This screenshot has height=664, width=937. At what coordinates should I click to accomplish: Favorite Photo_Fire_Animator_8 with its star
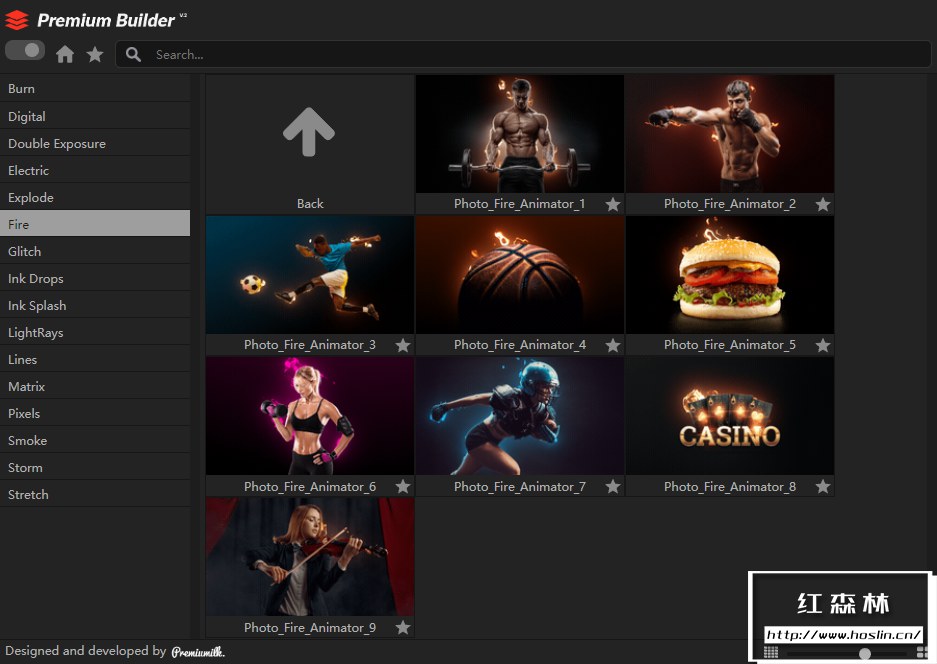[x=823, y=486]
